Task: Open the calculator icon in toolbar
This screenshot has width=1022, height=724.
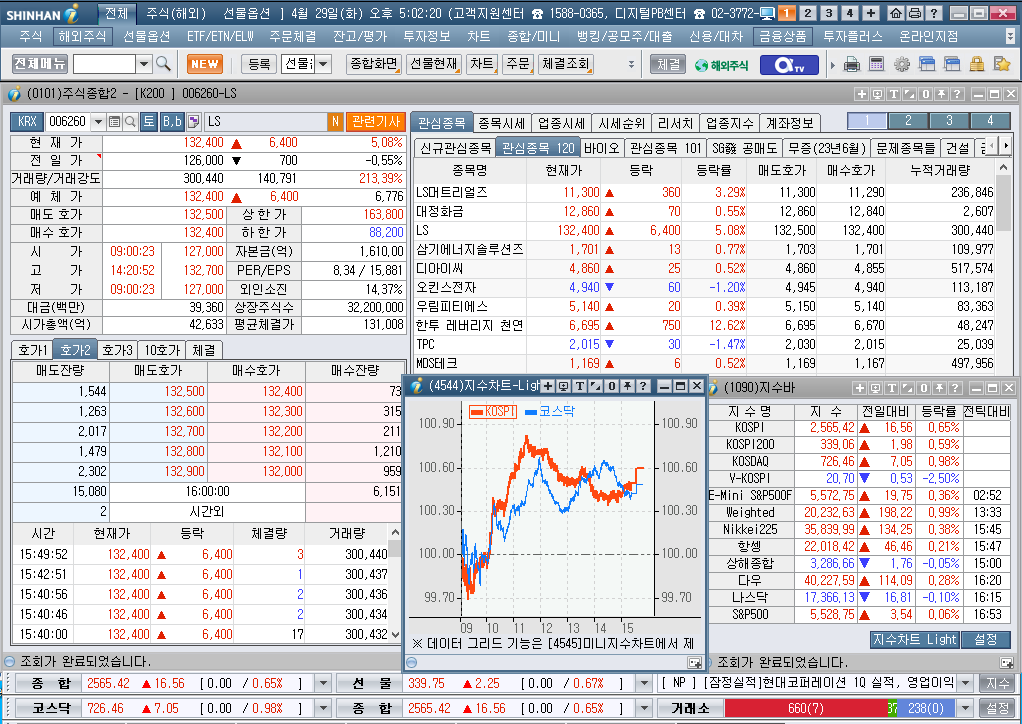Action: point(877,64)
